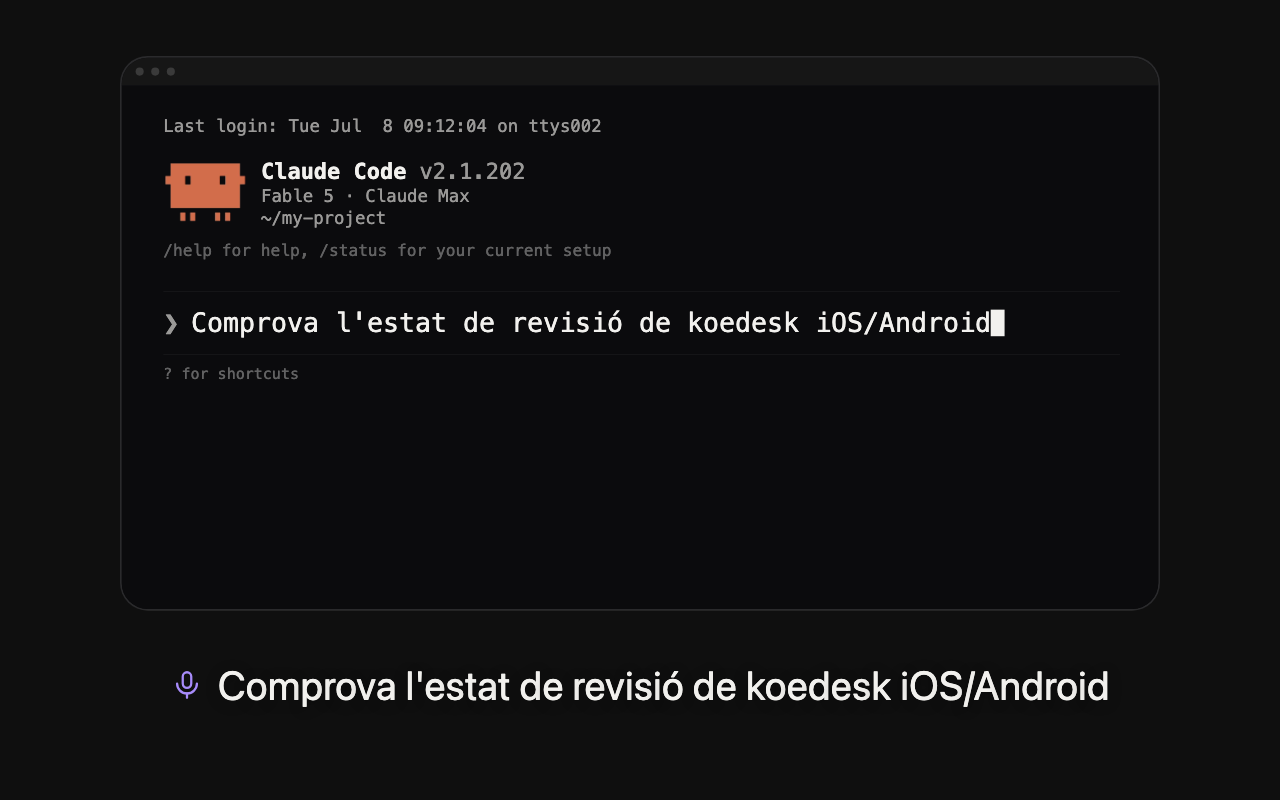Click the Claude Code pixel mascot logo

(x=205, y=192)
